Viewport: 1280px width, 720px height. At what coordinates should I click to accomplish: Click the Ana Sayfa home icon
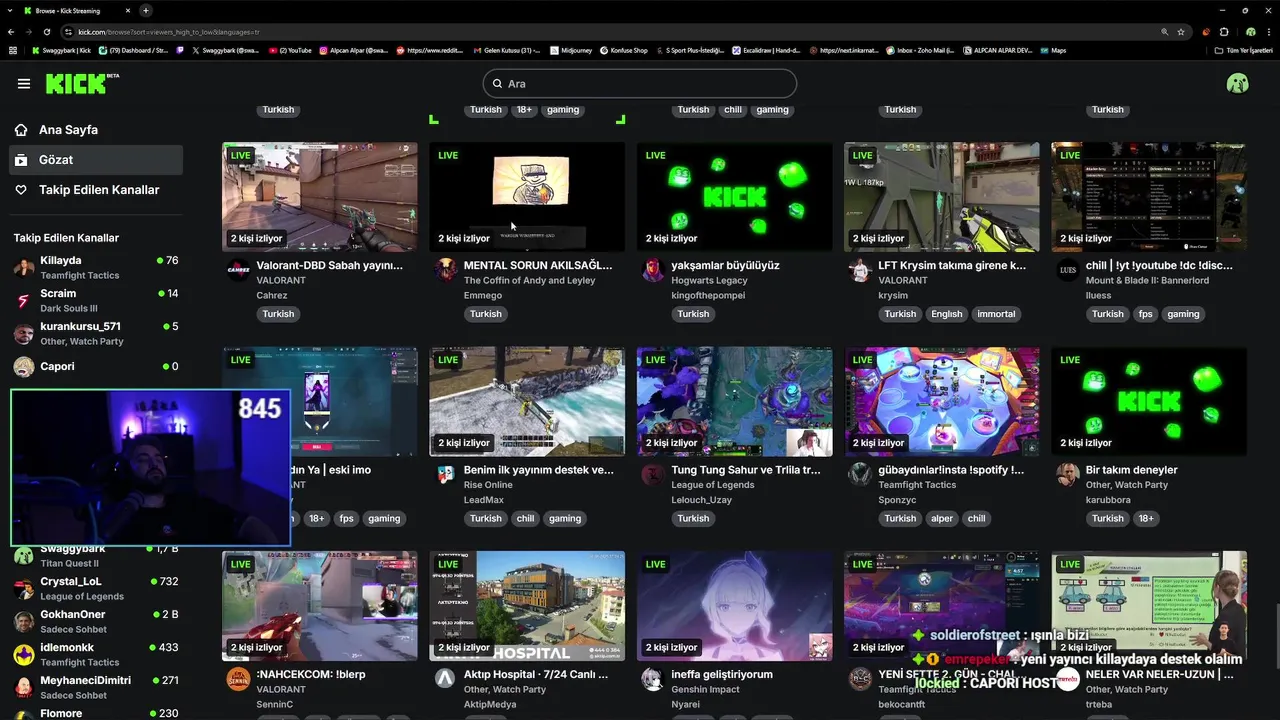[x=21, y=130]
